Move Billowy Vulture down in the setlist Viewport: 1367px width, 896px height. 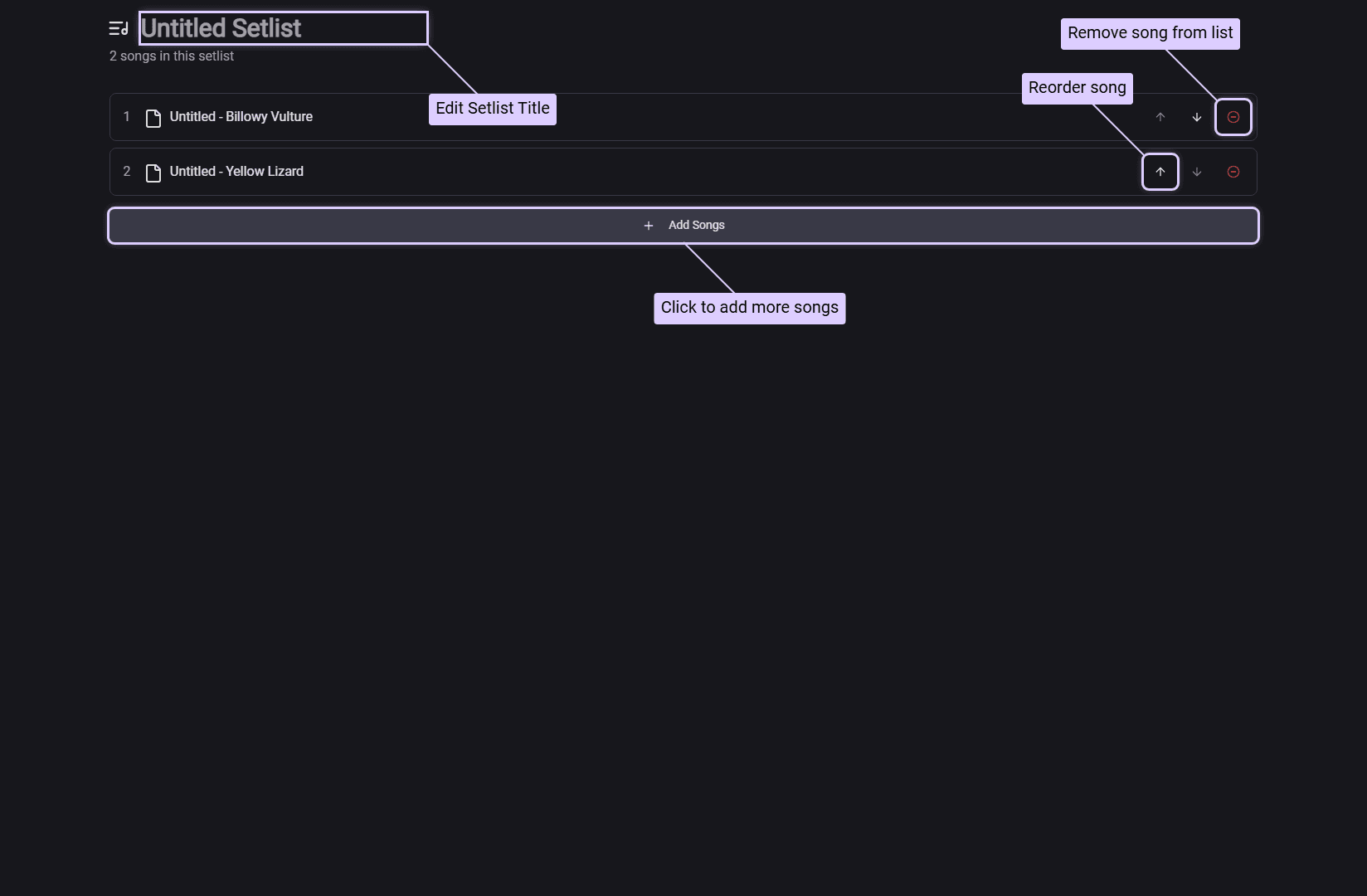(x=1196, y=117)
